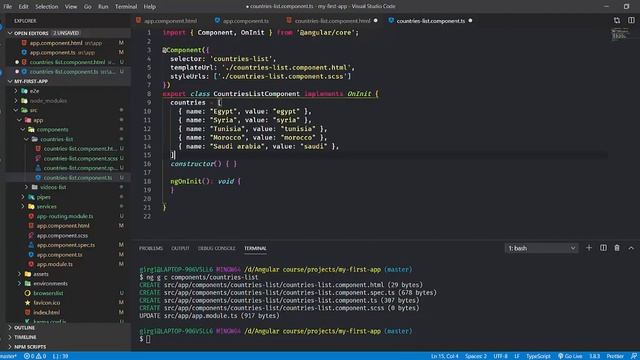Expand the videos-list folder
This screenshot has height=360, width=640.
tap(27, 187)
